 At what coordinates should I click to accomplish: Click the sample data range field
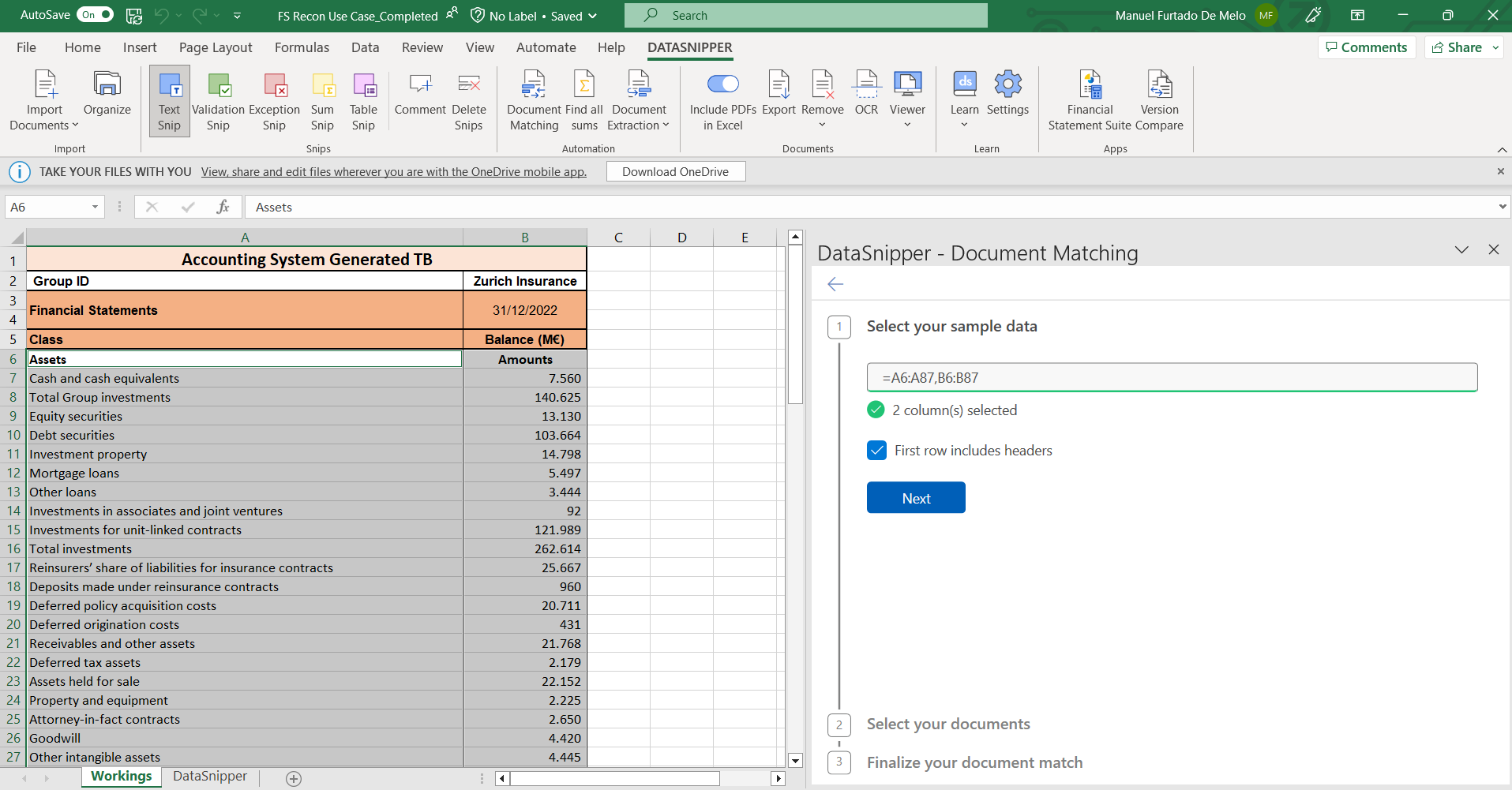coord(1172,377)
